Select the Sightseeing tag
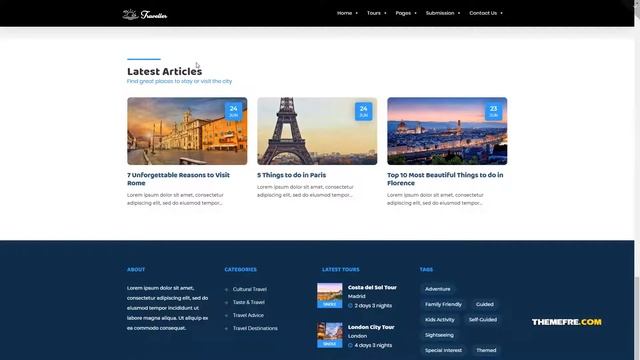The height and width of the screenshot is (360, 640). (x=439, y=335)
